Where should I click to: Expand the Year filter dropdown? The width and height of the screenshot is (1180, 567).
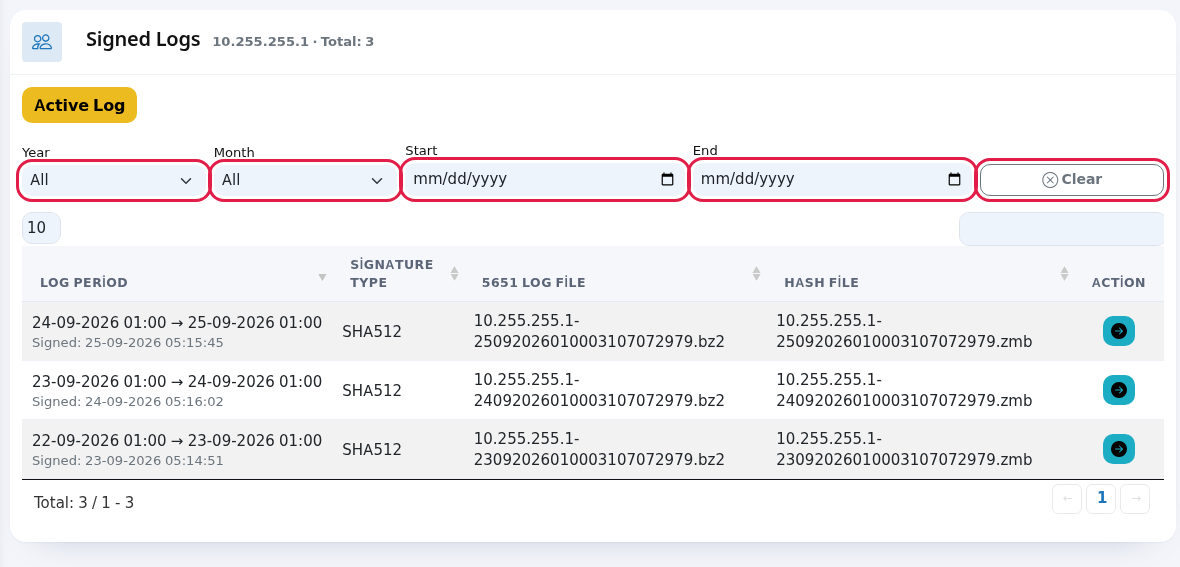point(113,181)
